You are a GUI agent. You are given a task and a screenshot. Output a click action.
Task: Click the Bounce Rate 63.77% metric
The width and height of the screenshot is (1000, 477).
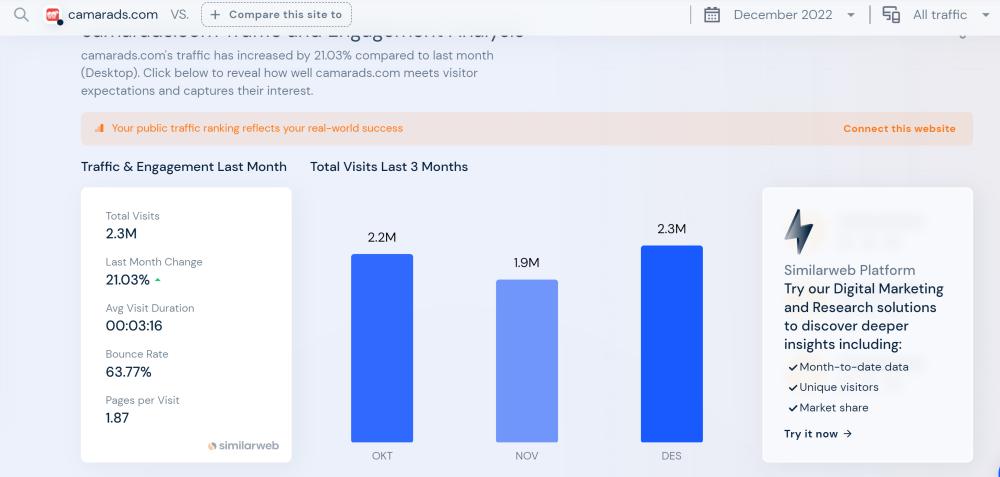click(136, 364)
